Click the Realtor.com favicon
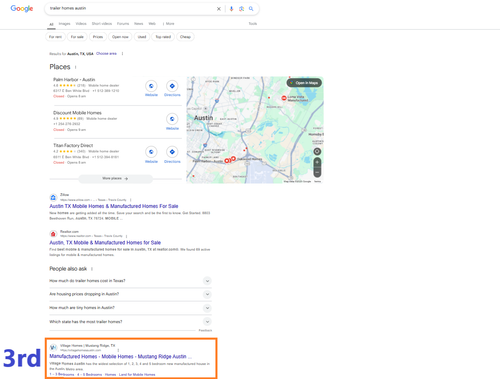Viewport: 500px width, 379px height. (53, 234)
